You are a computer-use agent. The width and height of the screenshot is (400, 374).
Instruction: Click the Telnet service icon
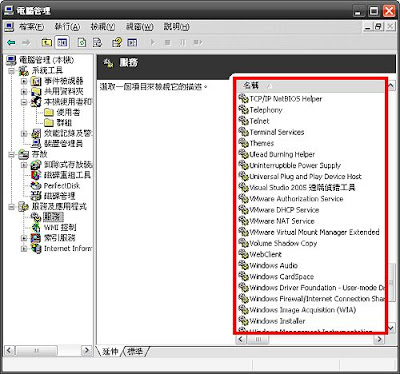tap(243, 121)
